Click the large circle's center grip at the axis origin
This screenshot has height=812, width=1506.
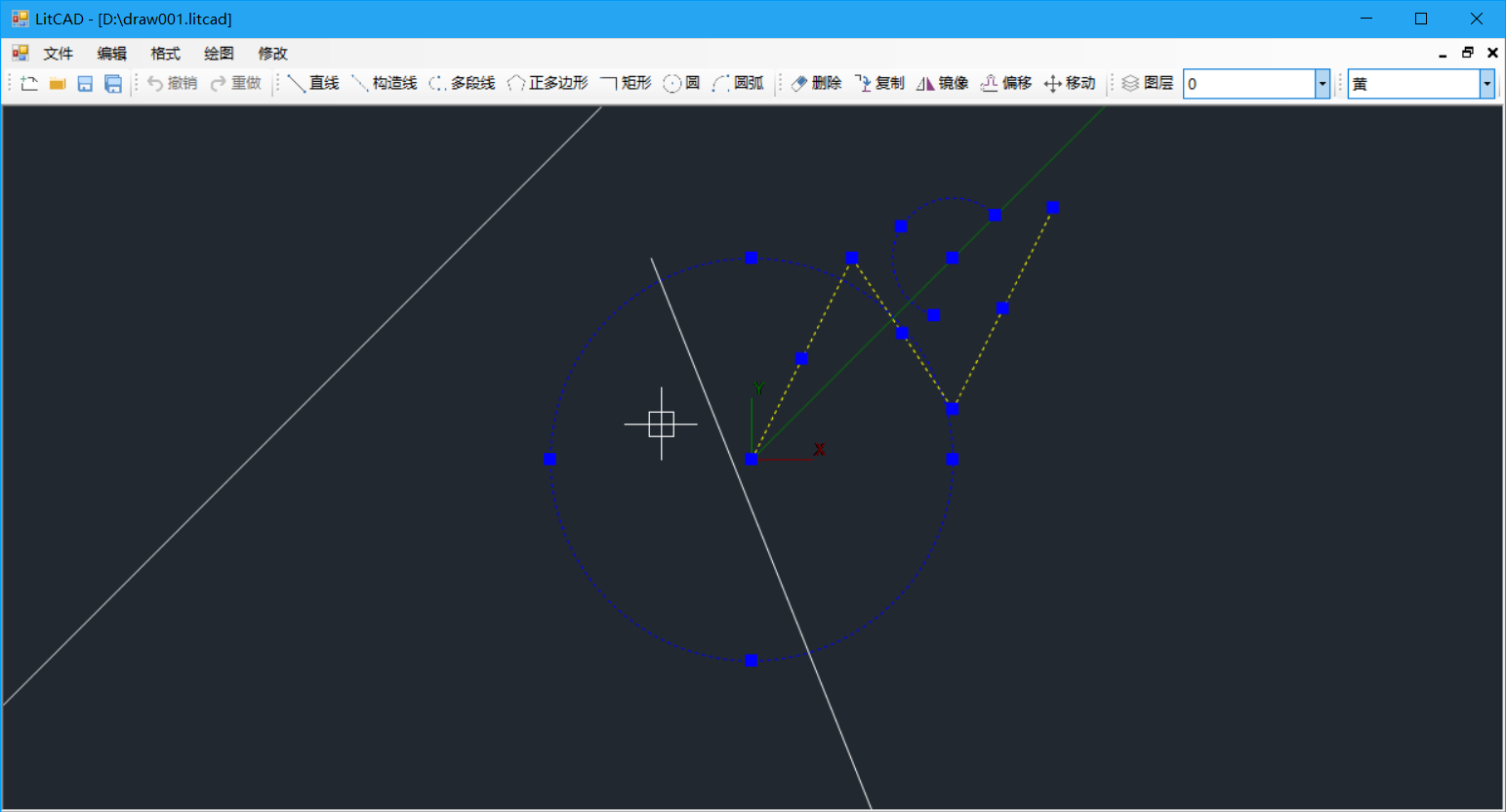[x=751, y=459]
